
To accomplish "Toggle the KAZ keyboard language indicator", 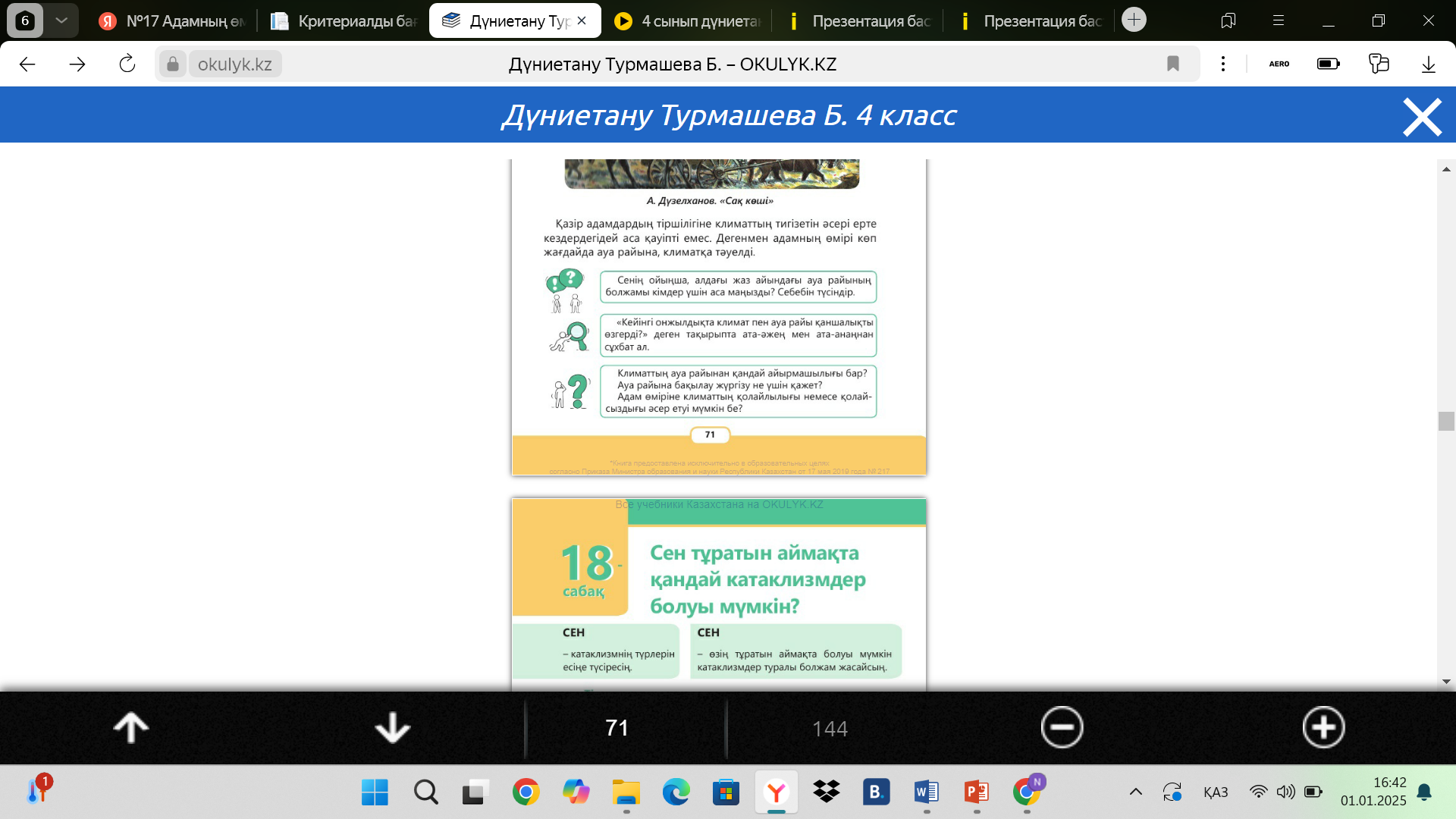I will [1216, 792].
